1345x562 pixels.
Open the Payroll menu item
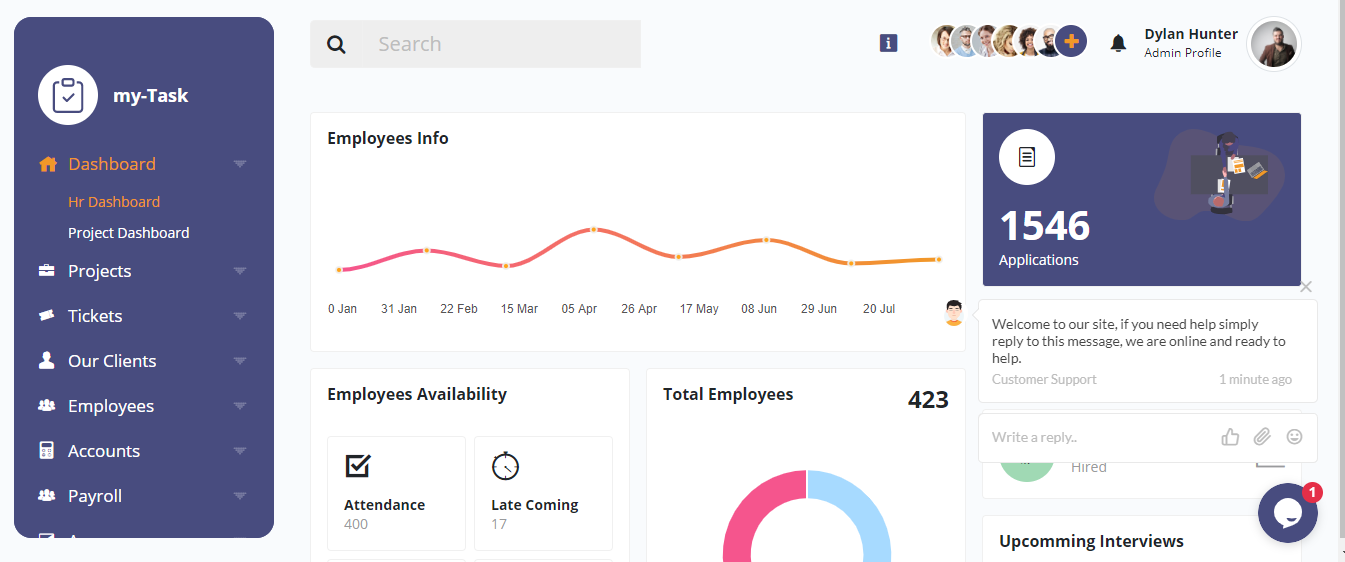[x=95, y=496]
